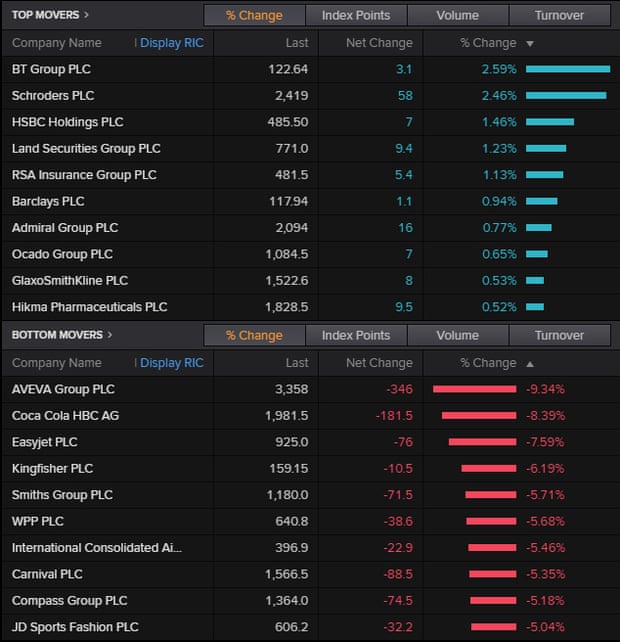This screenshot has width=620, height=642.
Task: Click the -5.35% Carnival change value
Action: point(545,574)
